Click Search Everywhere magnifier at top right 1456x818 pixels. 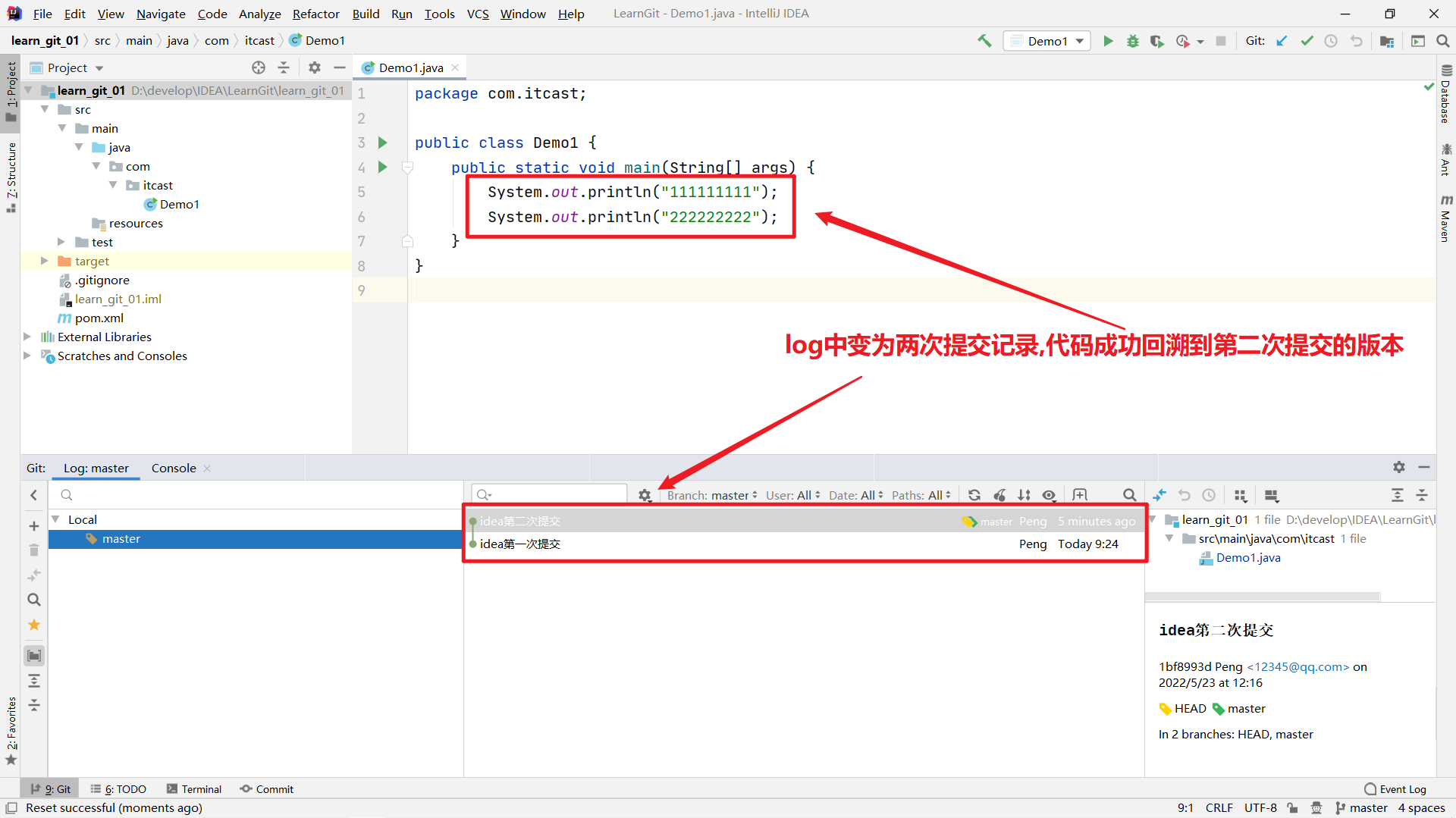pyautogui.click(x=1443, y=41)
